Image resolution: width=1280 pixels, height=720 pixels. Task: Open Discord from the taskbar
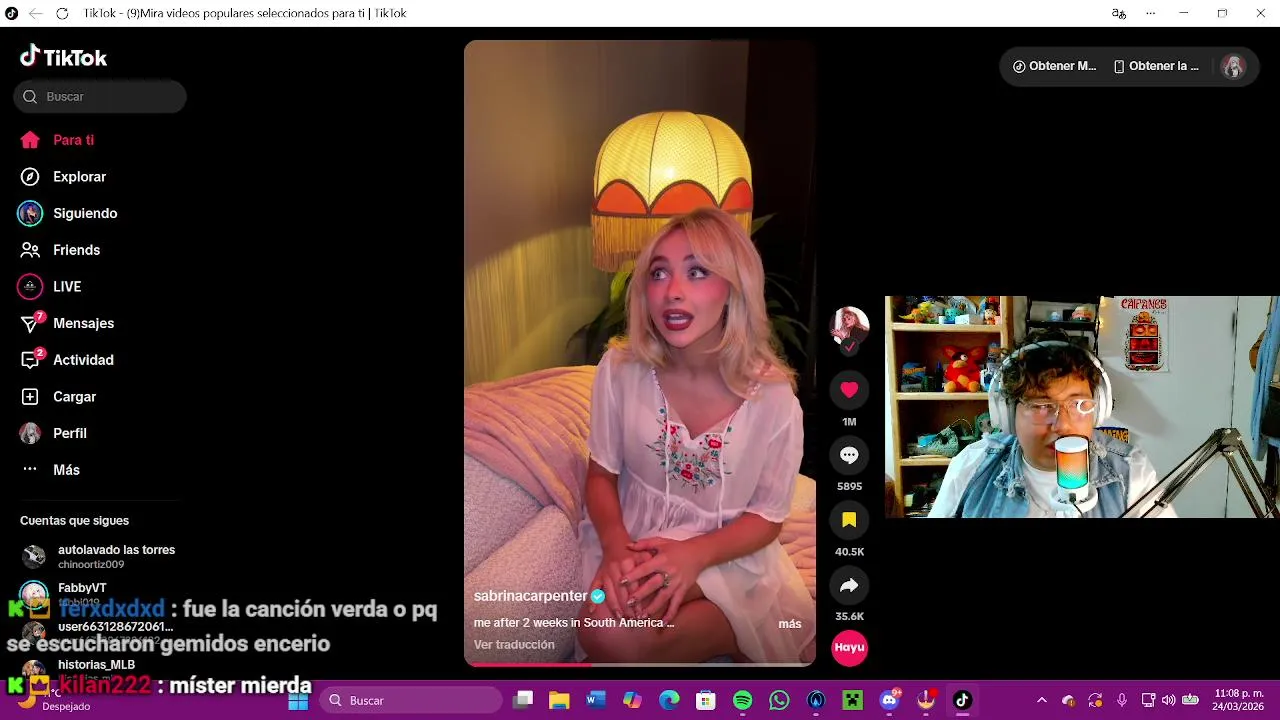(889, 701)
